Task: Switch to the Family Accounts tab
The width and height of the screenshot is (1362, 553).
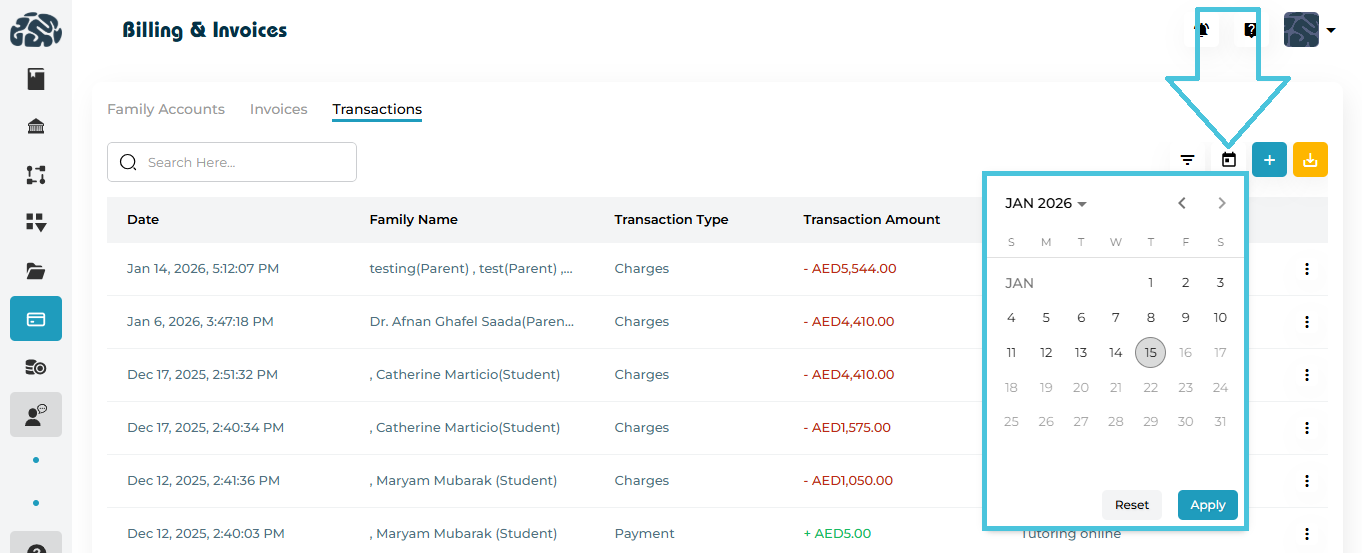Action: click(166, 109)
